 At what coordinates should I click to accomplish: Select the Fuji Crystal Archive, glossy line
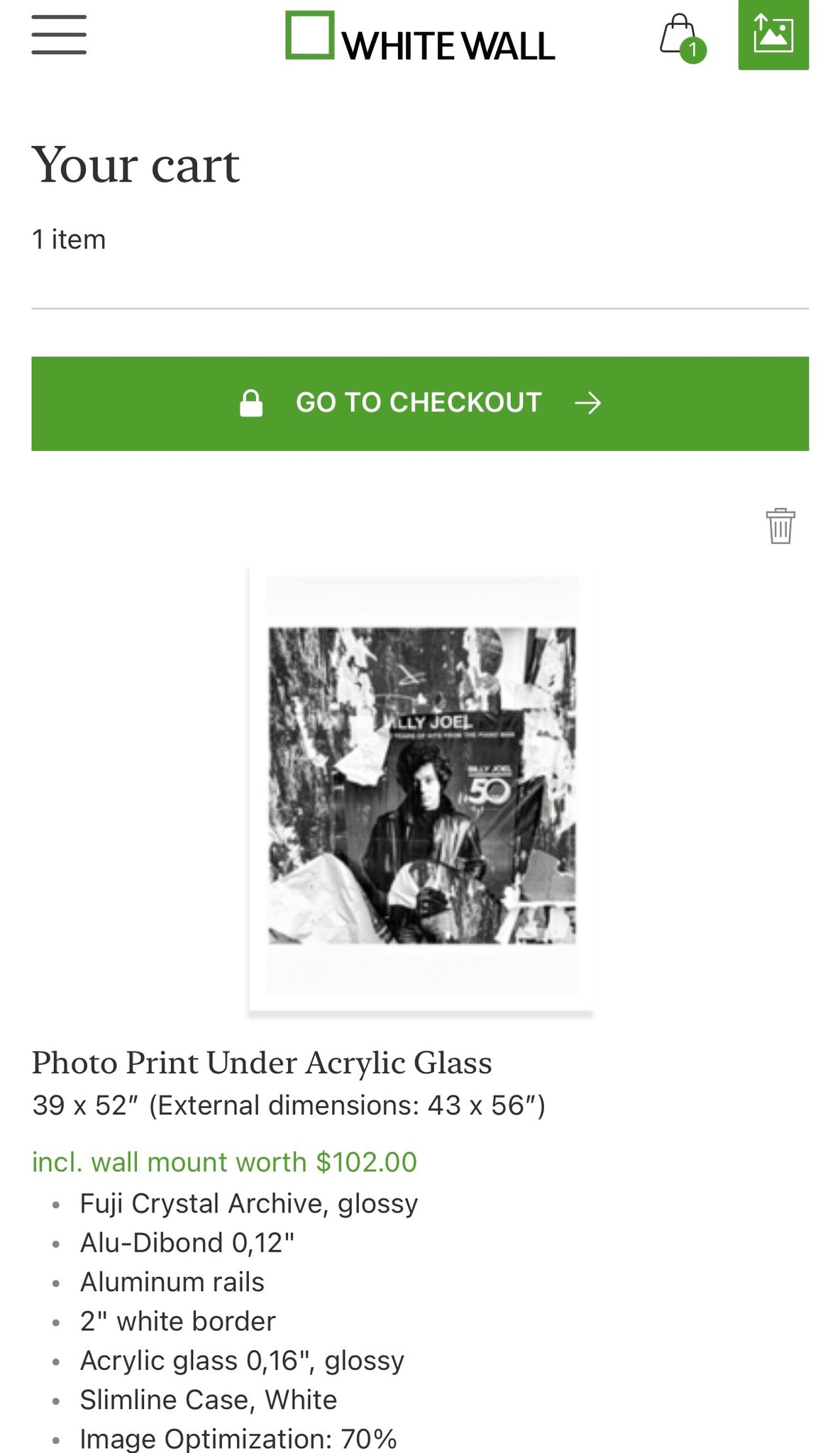click(248, 1203)
